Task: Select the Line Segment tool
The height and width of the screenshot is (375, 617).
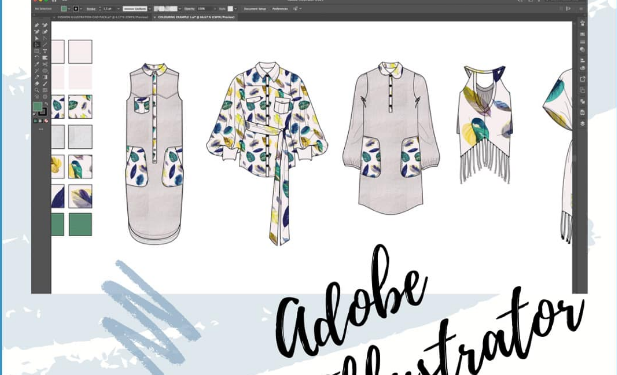Action: [45, 44]
